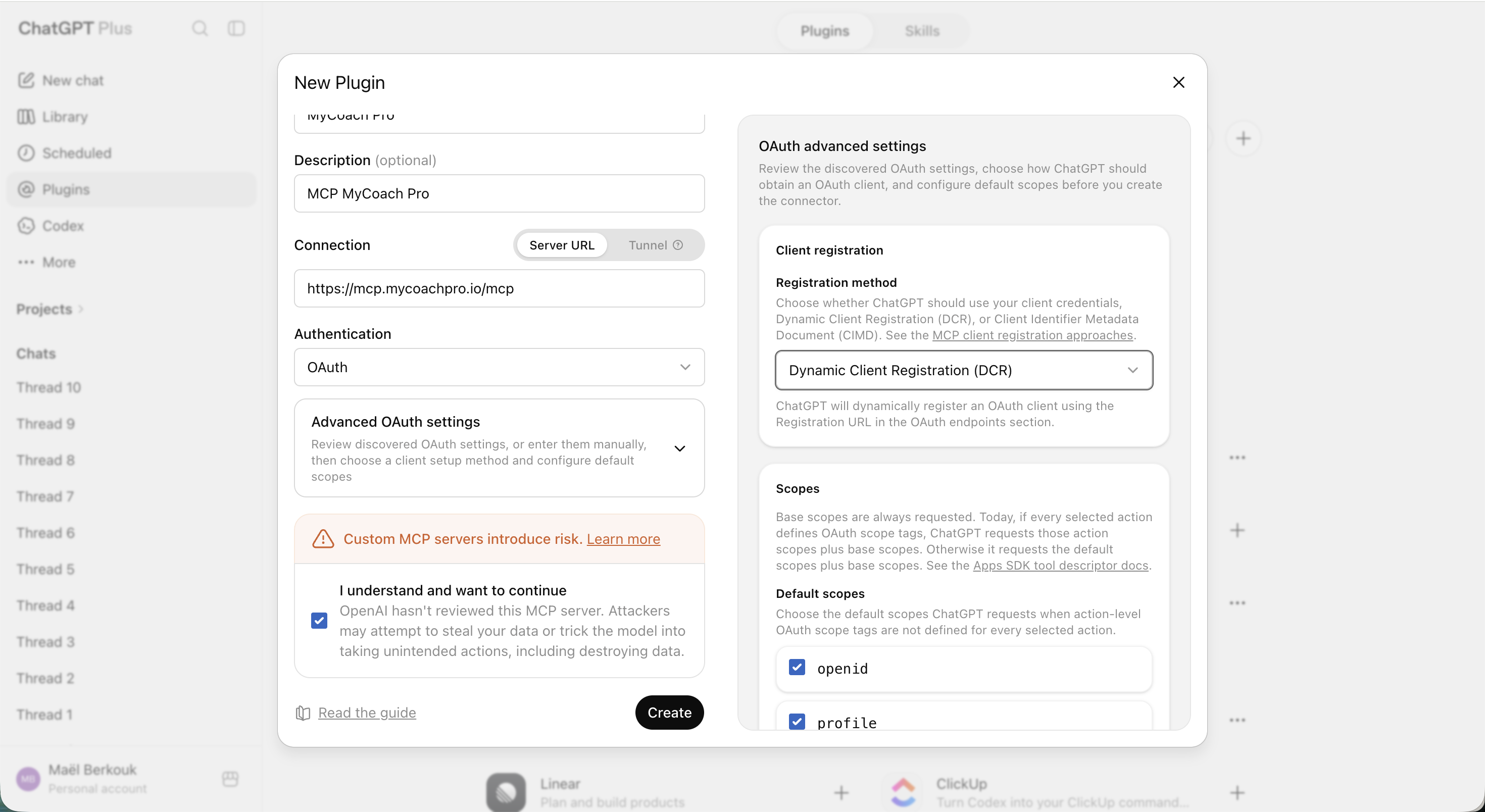This screenshot has width=1485, height=812.
Task: Toggle the sidebar panel icon
Action: click(x=236, y=28)
